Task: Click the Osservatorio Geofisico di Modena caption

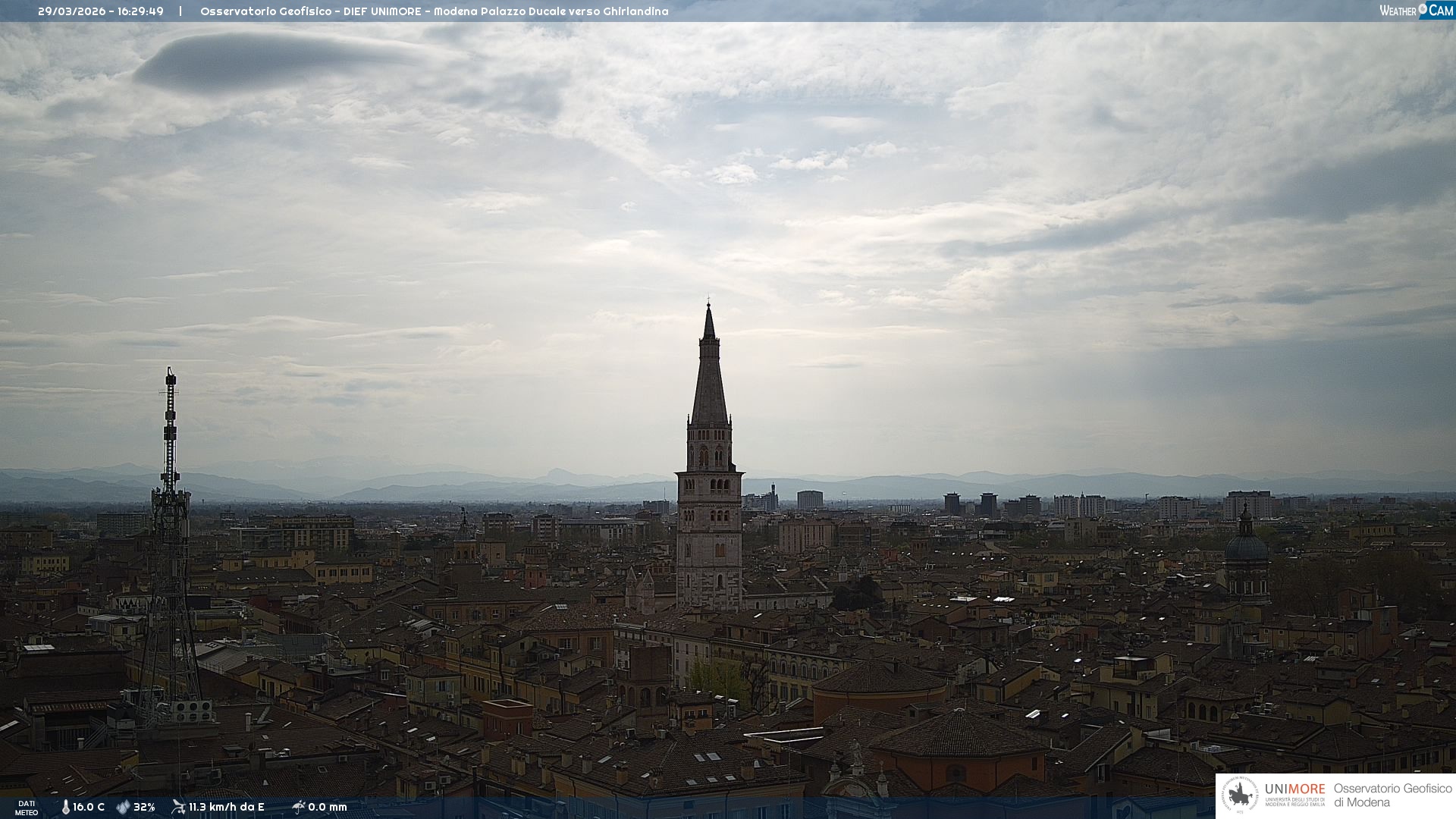Action: (x=1392, y=795)
